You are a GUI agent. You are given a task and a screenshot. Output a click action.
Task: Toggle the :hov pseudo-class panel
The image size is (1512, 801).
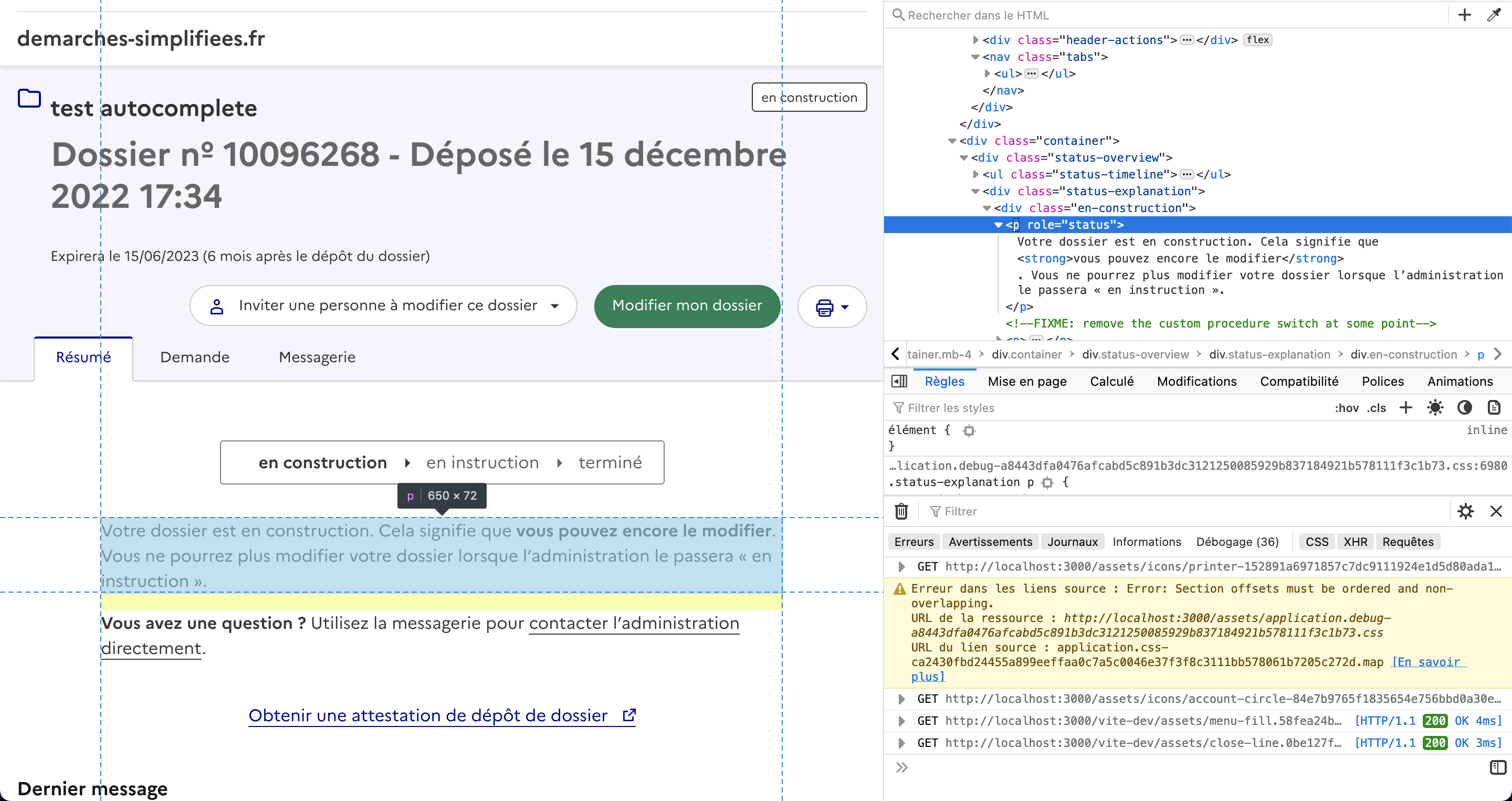point(1346,407)
